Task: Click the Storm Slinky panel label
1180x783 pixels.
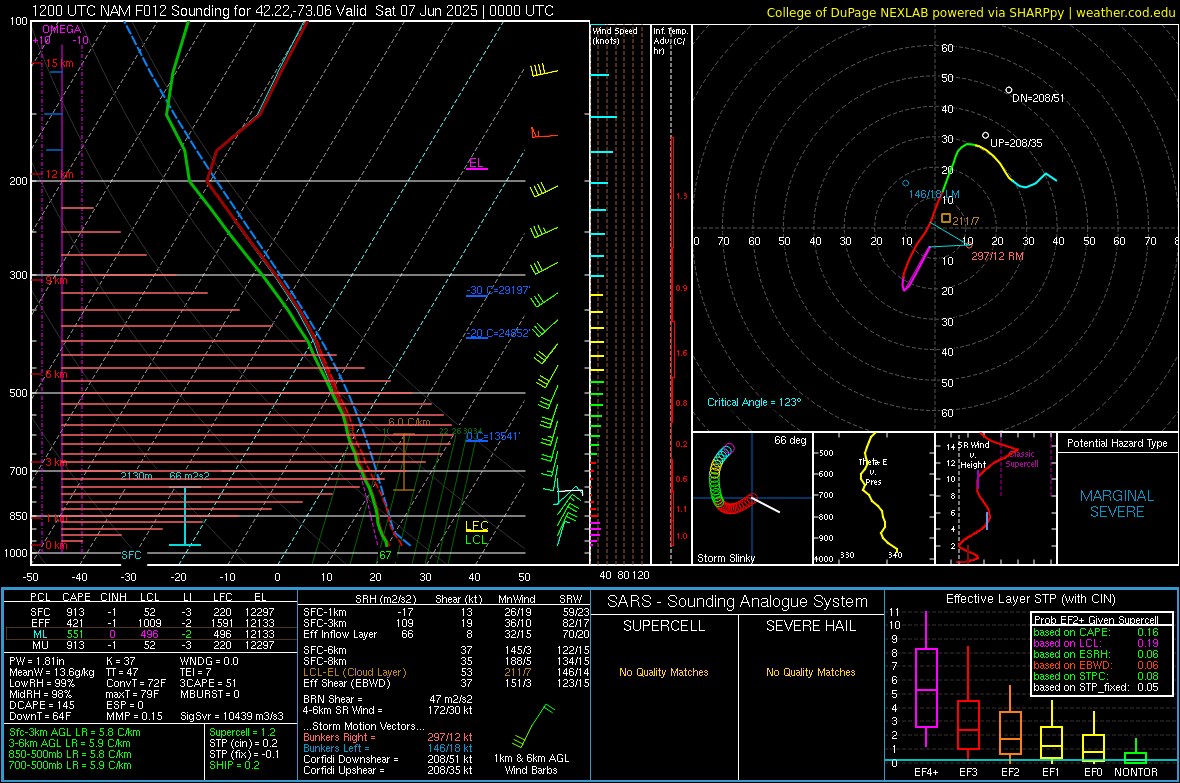Action: [725, 558]
